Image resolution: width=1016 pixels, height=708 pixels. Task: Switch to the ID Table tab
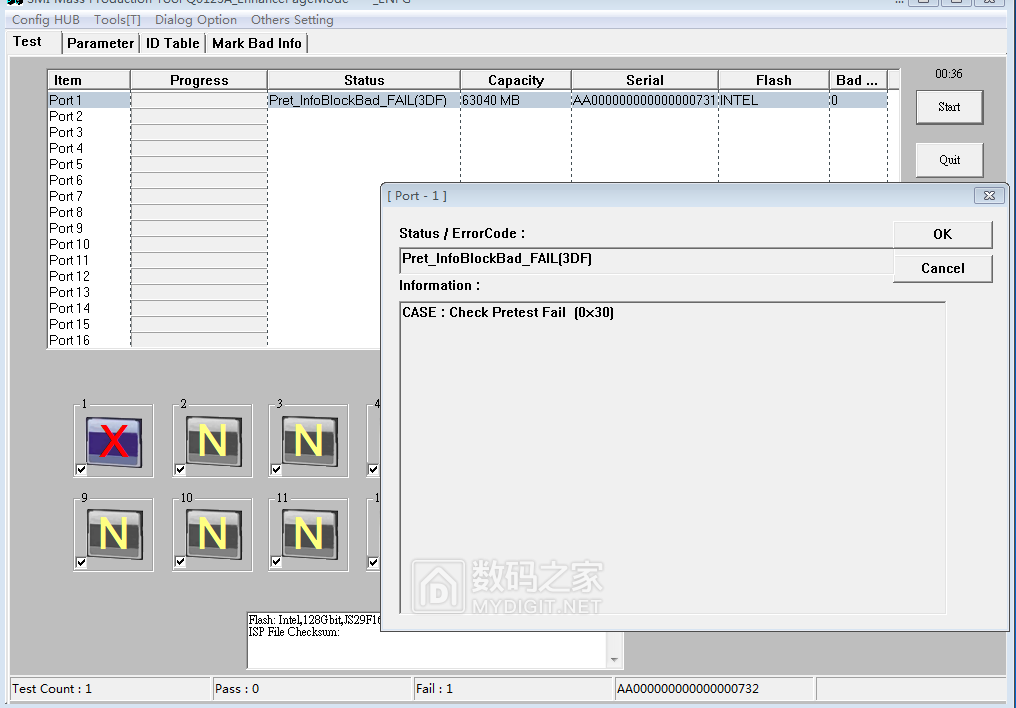(x=172, y=43)
